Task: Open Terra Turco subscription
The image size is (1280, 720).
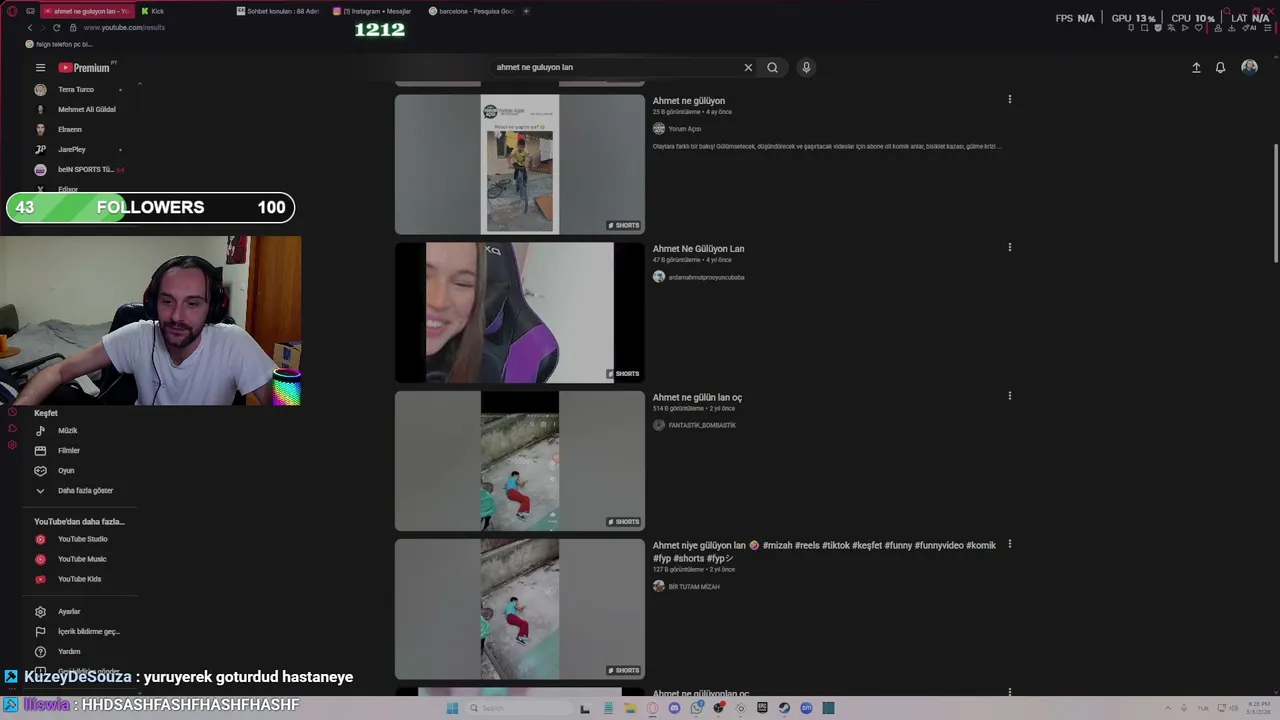Action: pos(78,89)
